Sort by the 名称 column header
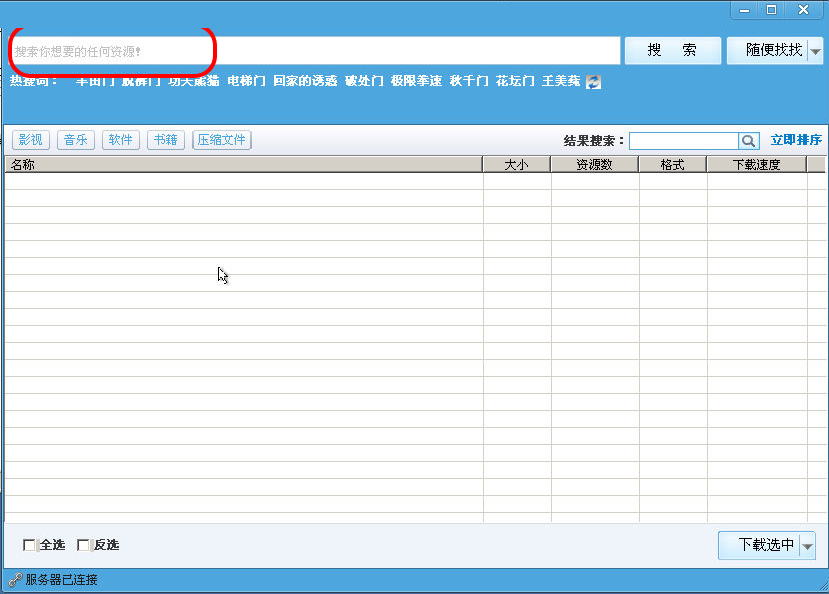The image size is (829, 594). pos(244,164)
